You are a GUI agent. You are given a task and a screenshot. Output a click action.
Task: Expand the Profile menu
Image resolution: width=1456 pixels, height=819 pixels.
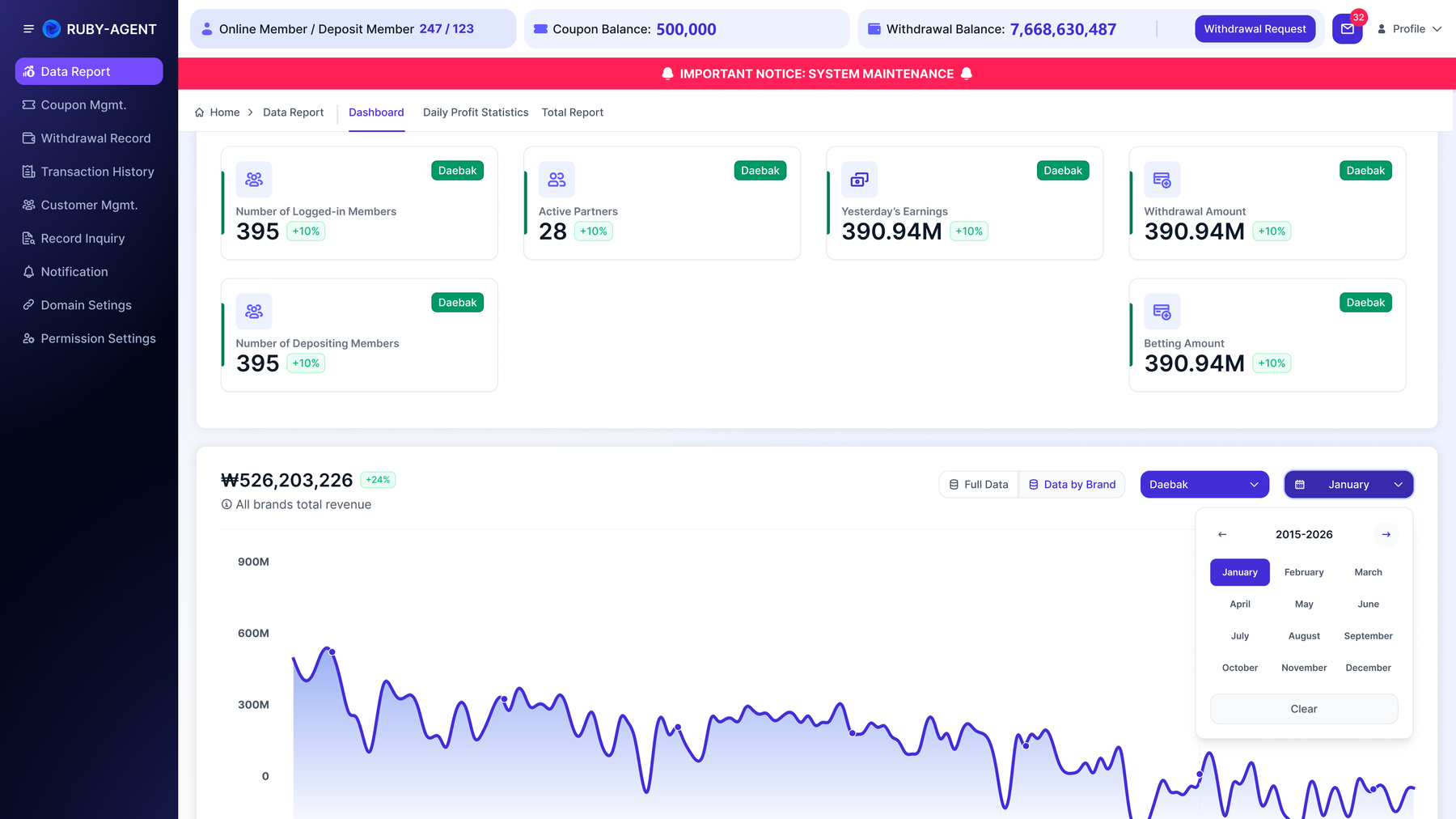tap(1409, 29)
